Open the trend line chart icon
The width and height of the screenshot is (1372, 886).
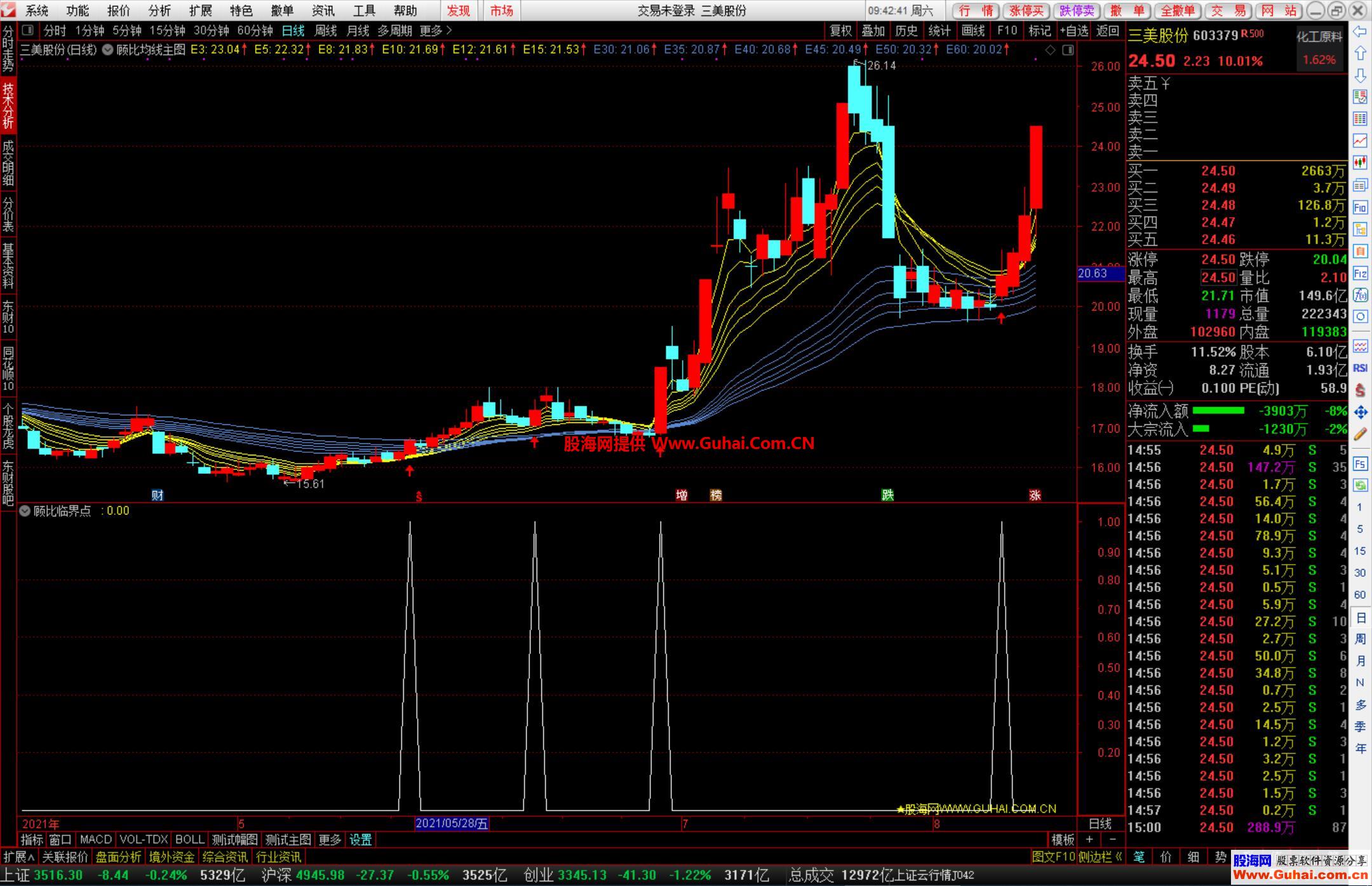pyautogui.click(x=1360, y=140)
